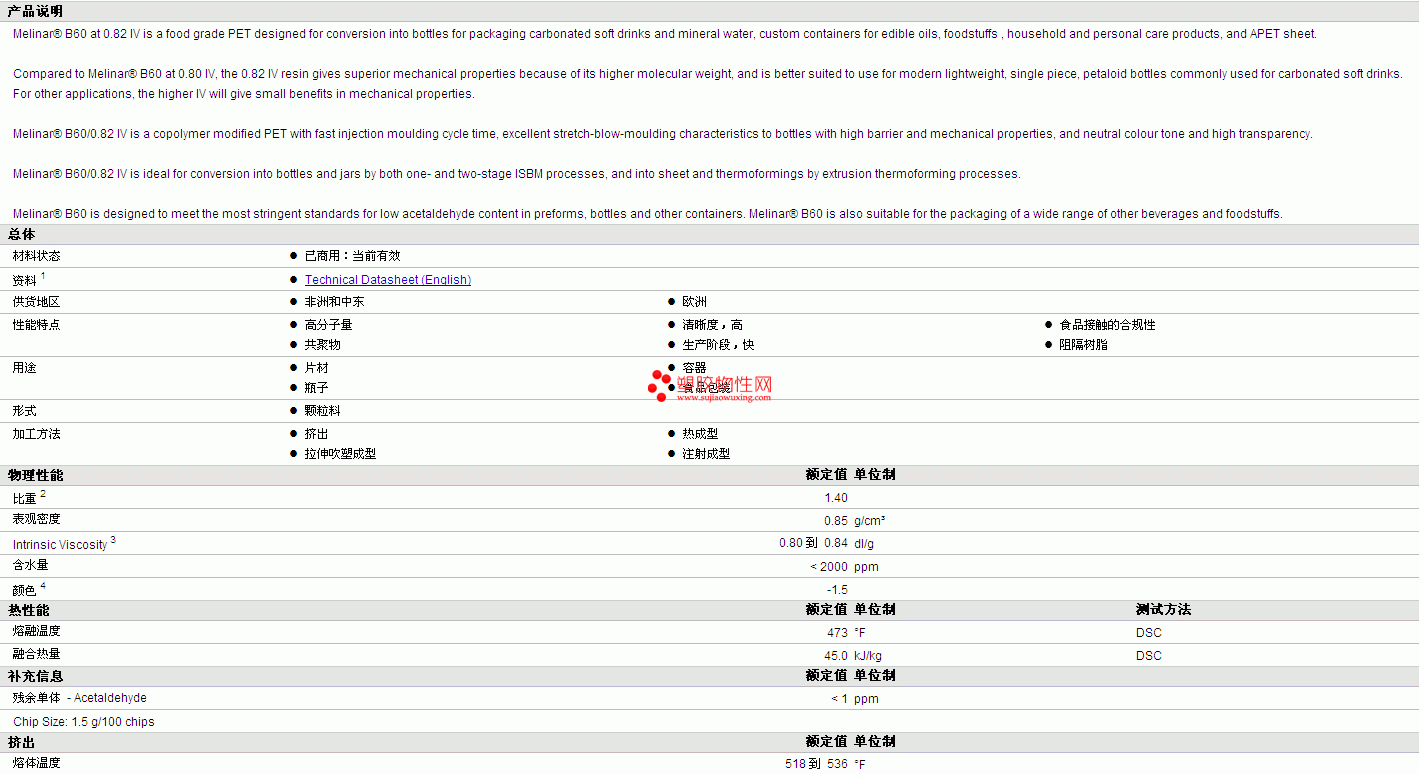Select the 颜色 property label
This screenshot has height=774, width=1419.
click(x=24, y=590)
